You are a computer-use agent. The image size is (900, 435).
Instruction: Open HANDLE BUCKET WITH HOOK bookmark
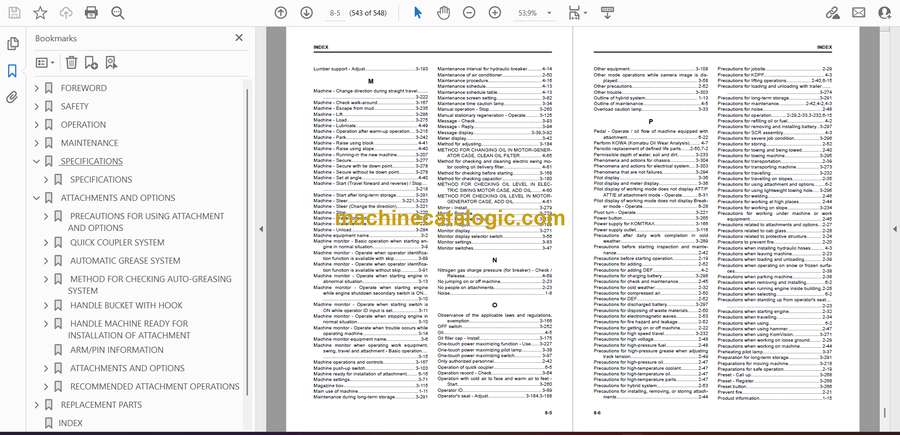(x=126, y=305)
